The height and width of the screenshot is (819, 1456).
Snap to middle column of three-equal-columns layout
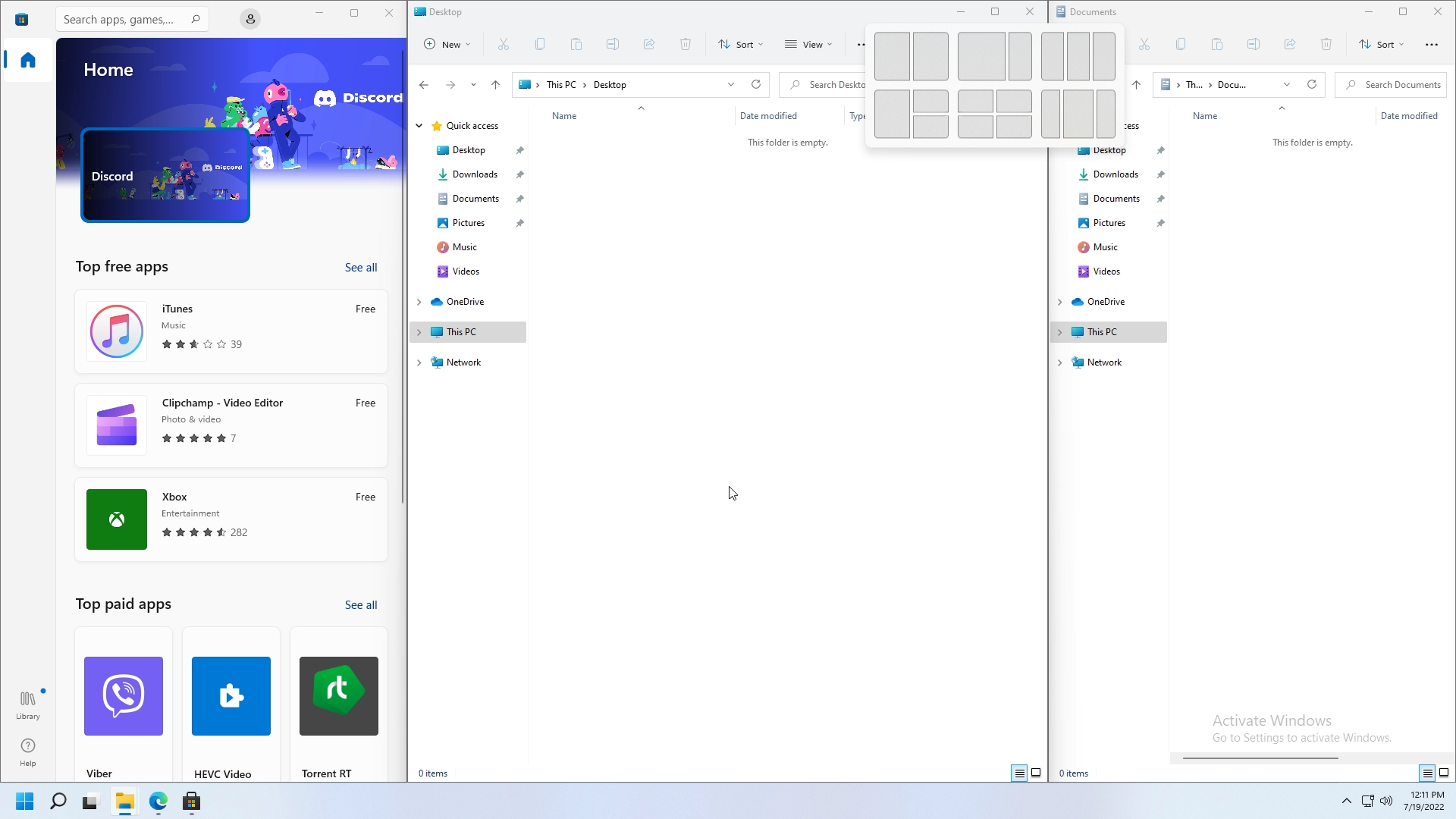pos(1078,56)
